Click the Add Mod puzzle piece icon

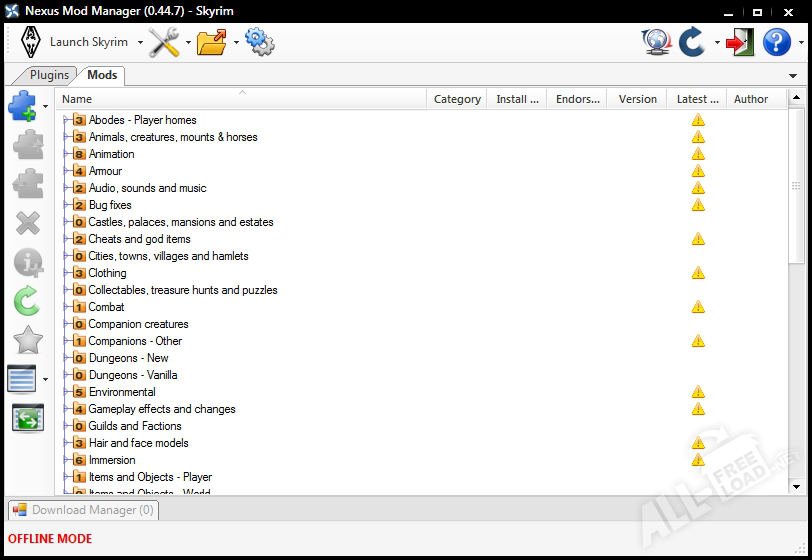[x=24, y=105]
